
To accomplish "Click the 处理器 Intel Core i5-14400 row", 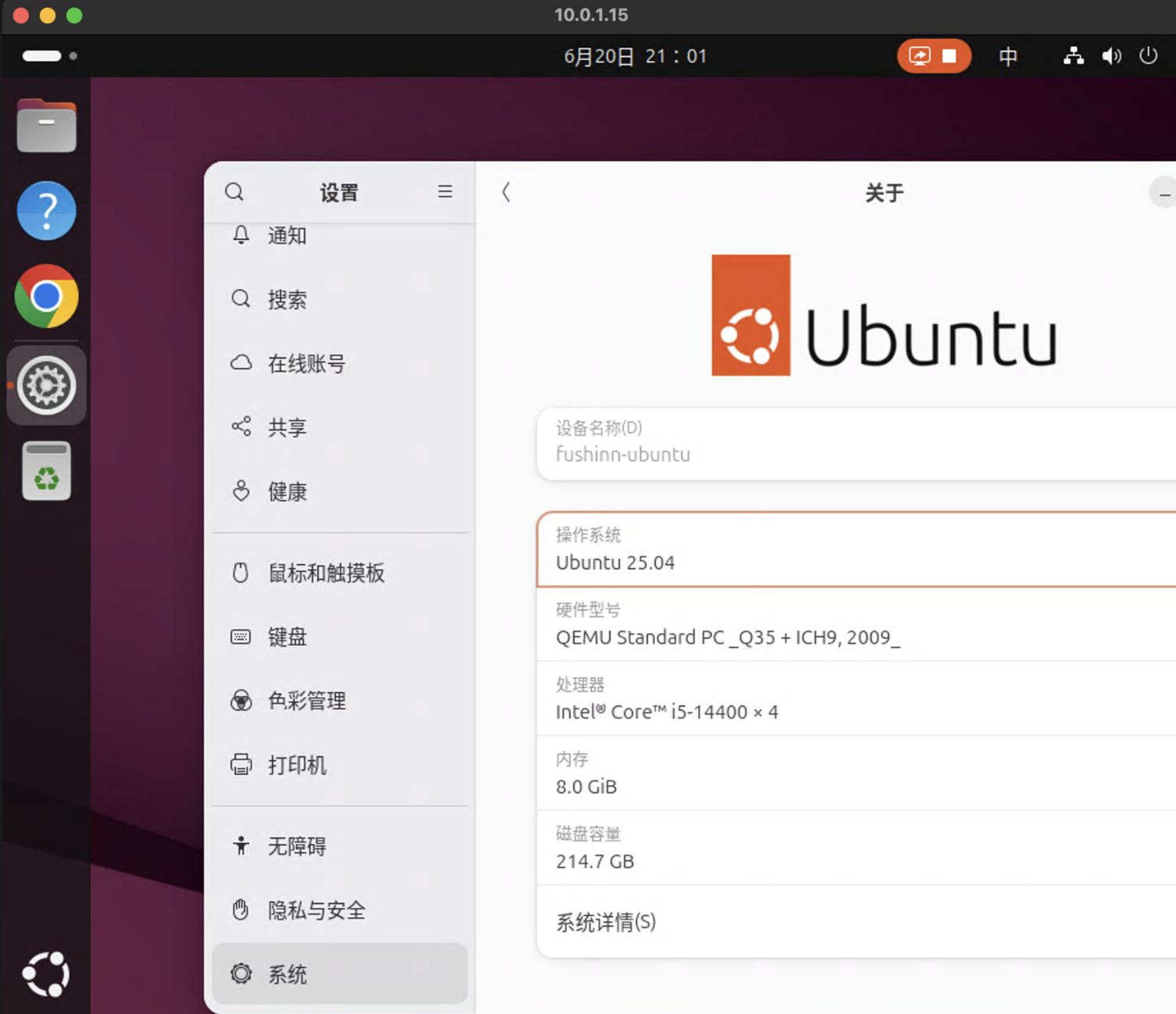I will (857, 698).
